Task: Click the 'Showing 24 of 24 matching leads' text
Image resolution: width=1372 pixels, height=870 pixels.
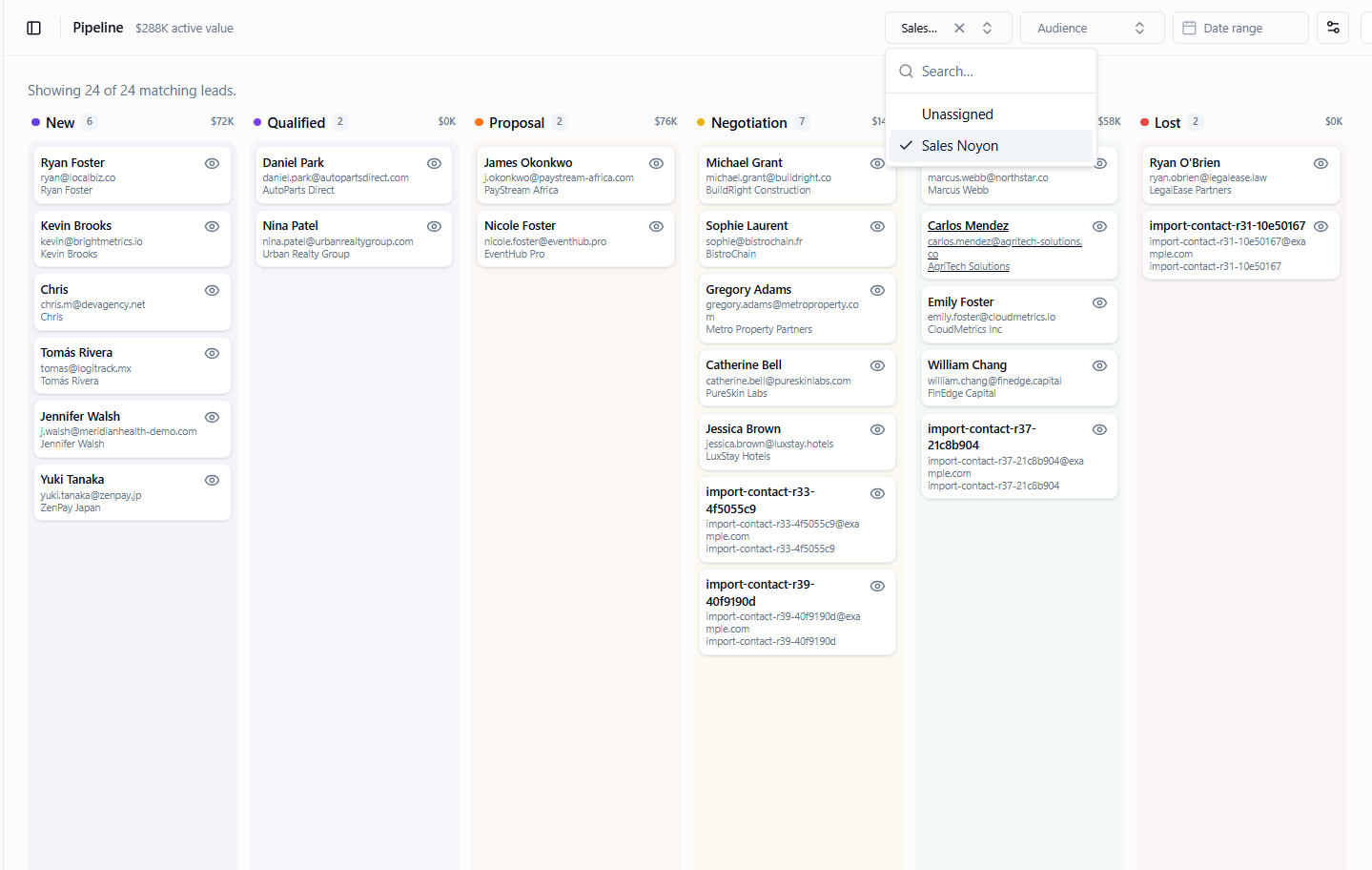Action: 132,91
